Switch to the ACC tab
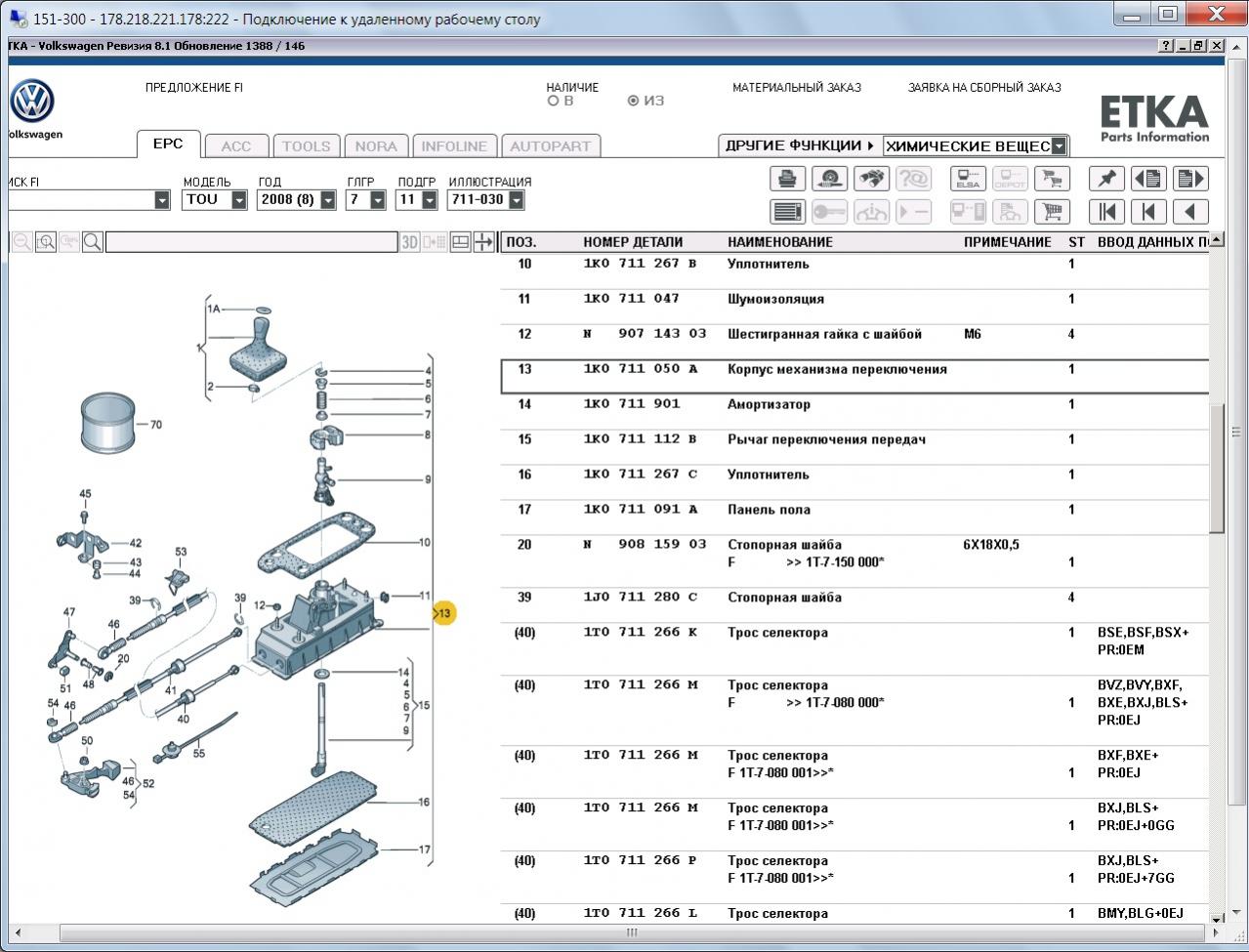Image resolution: width=1249 pixels, height=952 pixels. point(236,145)
